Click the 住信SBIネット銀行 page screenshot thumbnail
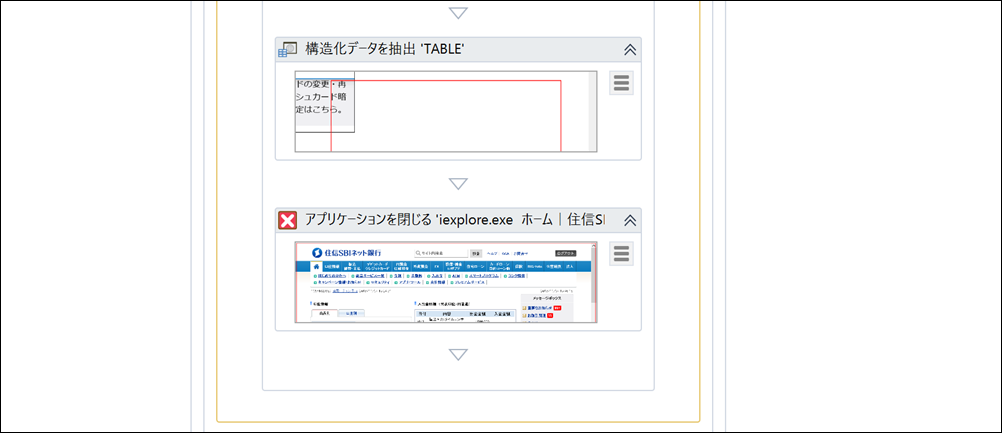 (x=446, y=282)
